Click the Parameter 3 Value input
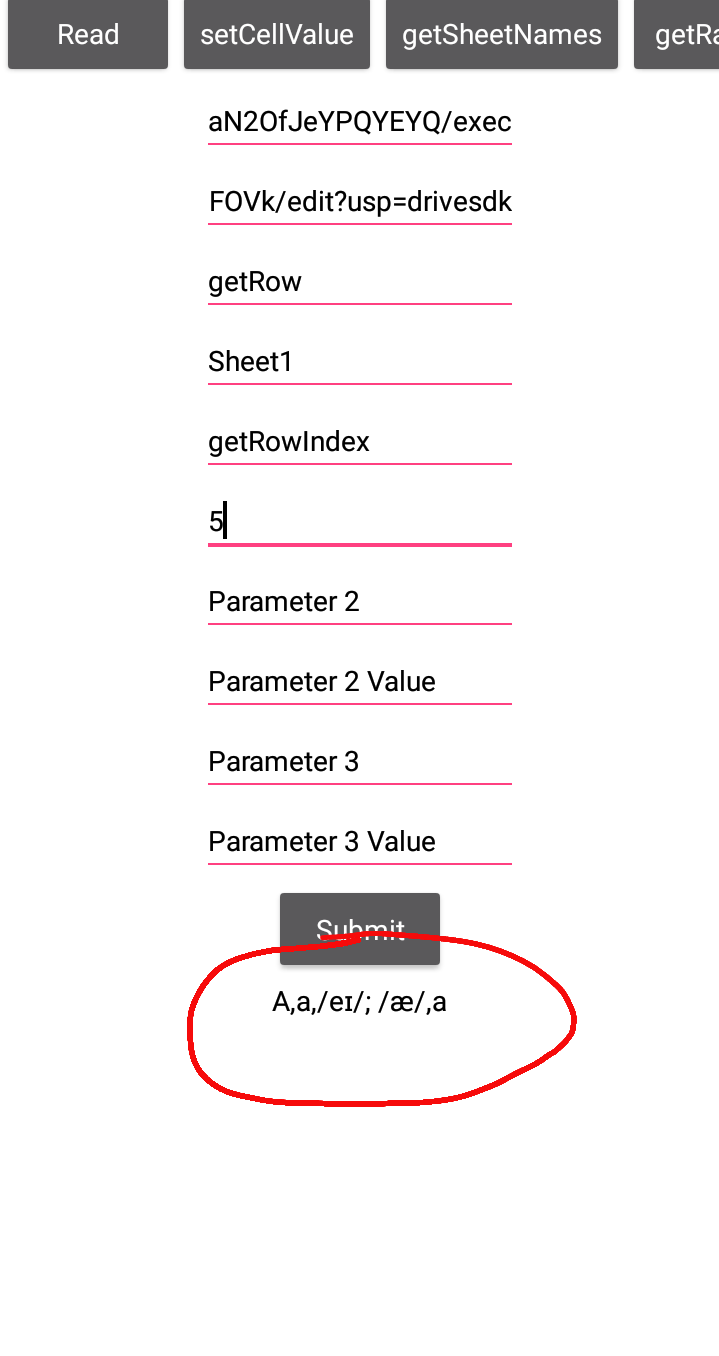719x1356 pixels. click(360, 842)
